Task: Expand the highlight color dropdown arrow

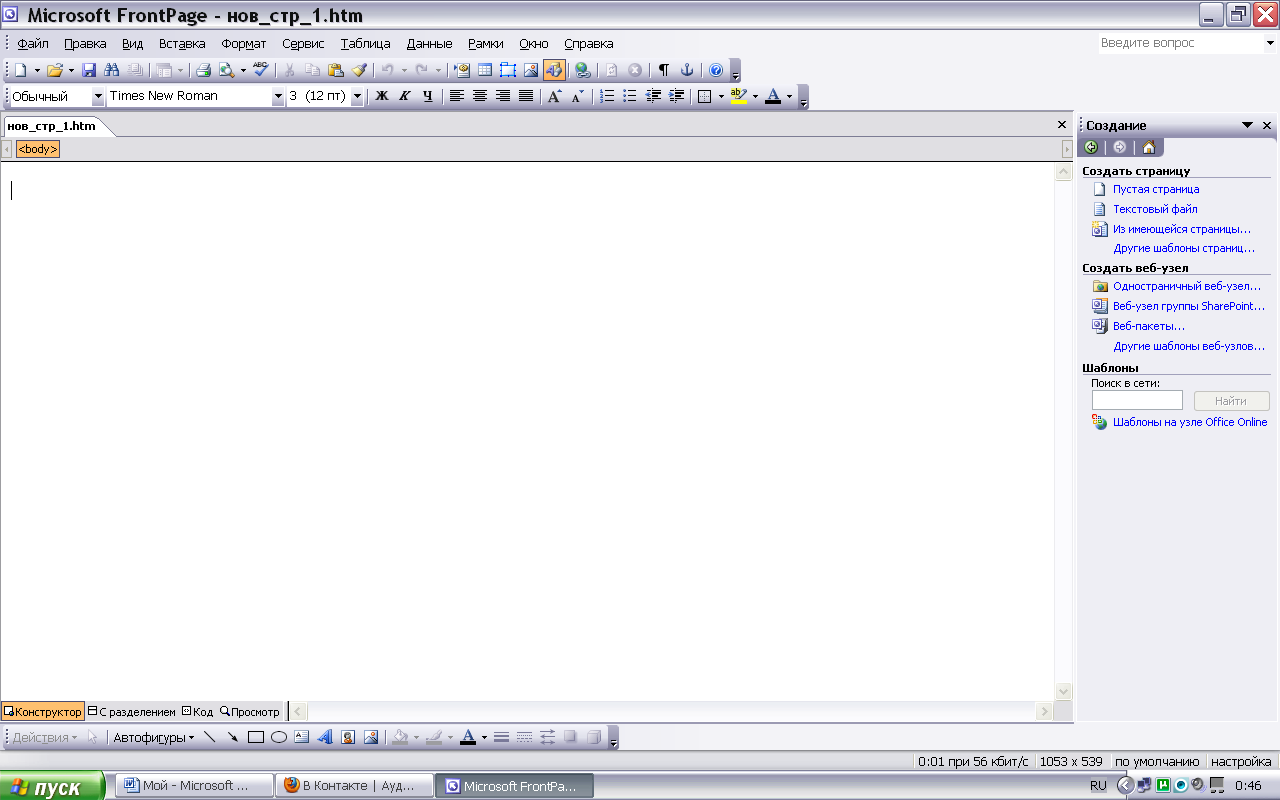Action: tap(755, 96)
